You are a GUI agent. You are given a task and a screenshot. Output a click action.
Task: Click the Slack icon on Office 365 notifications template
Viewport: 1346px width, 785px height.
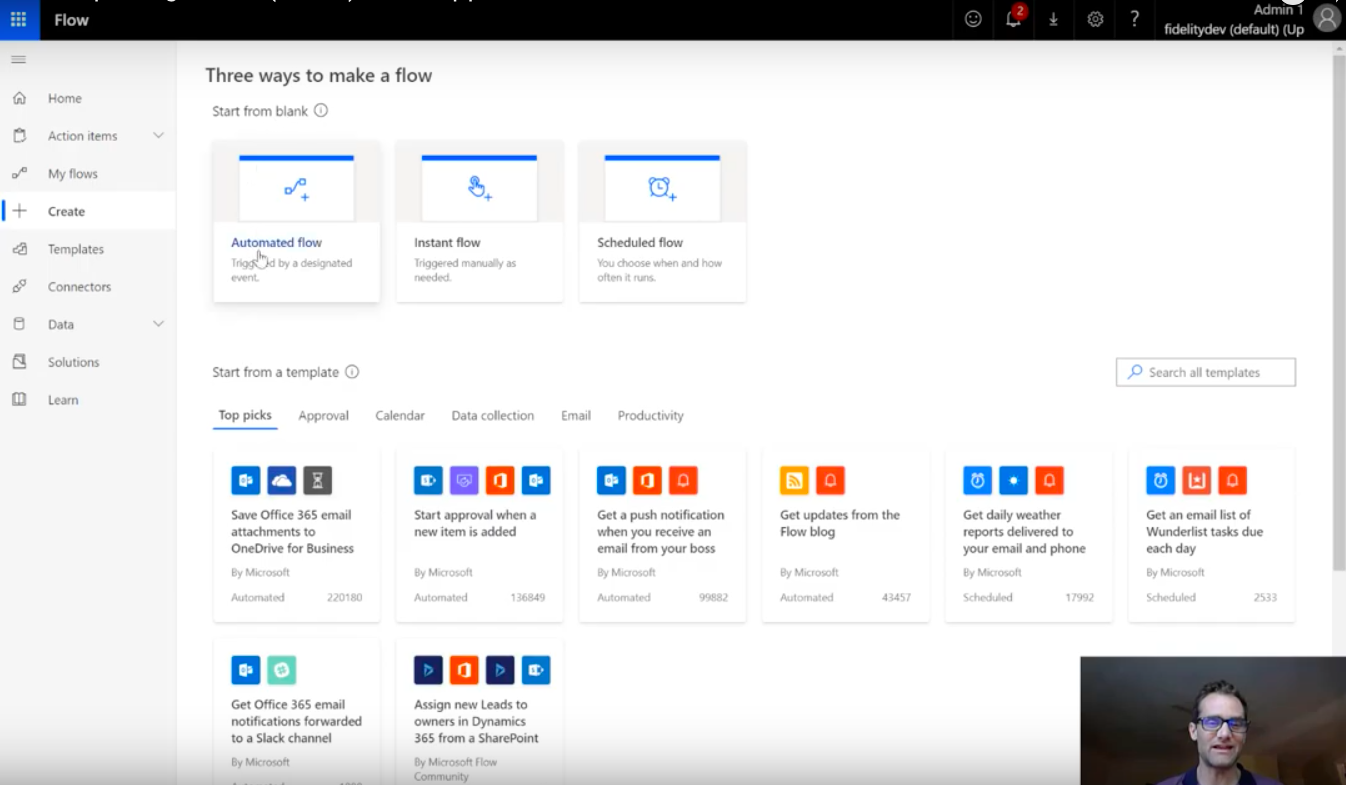point(282,670)
